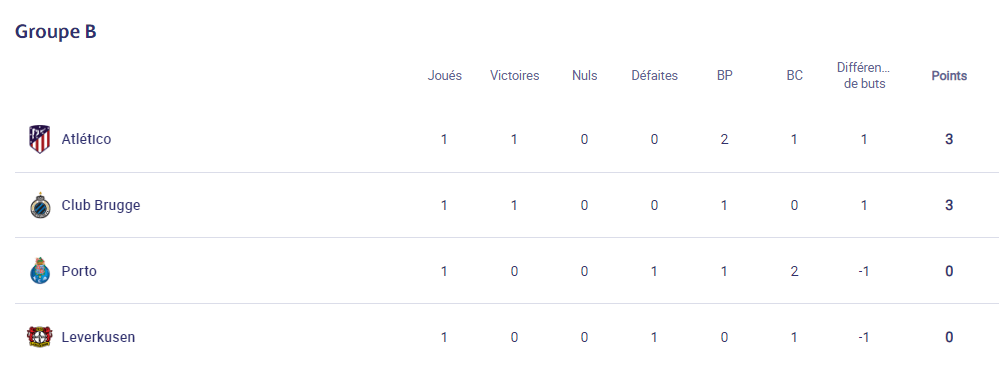This screenshot has width=1003, height=378.
Task: Click the Atlético club crest icon
Action: [40, 139]
